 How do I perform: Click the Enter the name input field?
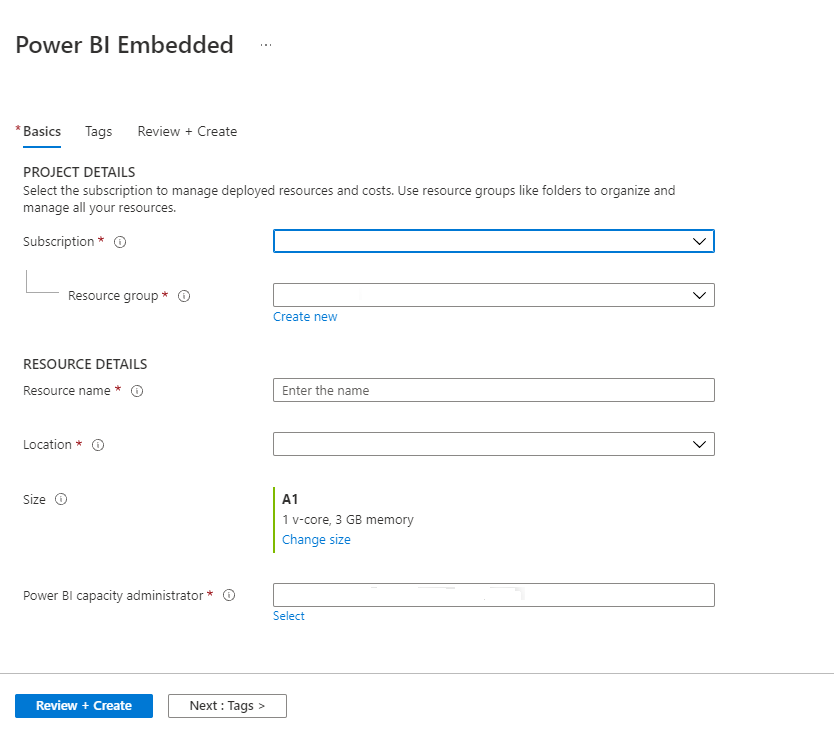coord(493,390)
